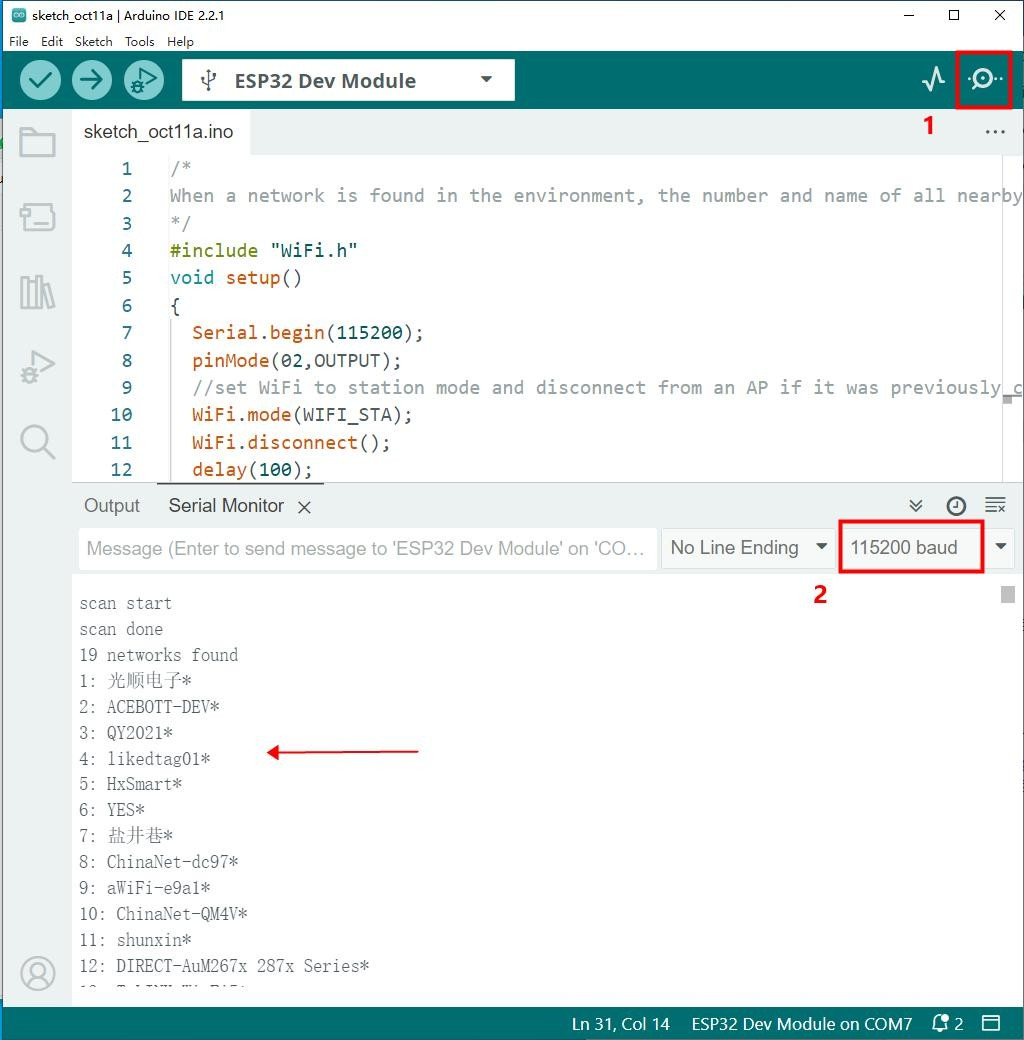Viewport: 1024px width, 1040px height.
Task: Open the ESP32 Dev Module board selector
Action: click(348, 80)
